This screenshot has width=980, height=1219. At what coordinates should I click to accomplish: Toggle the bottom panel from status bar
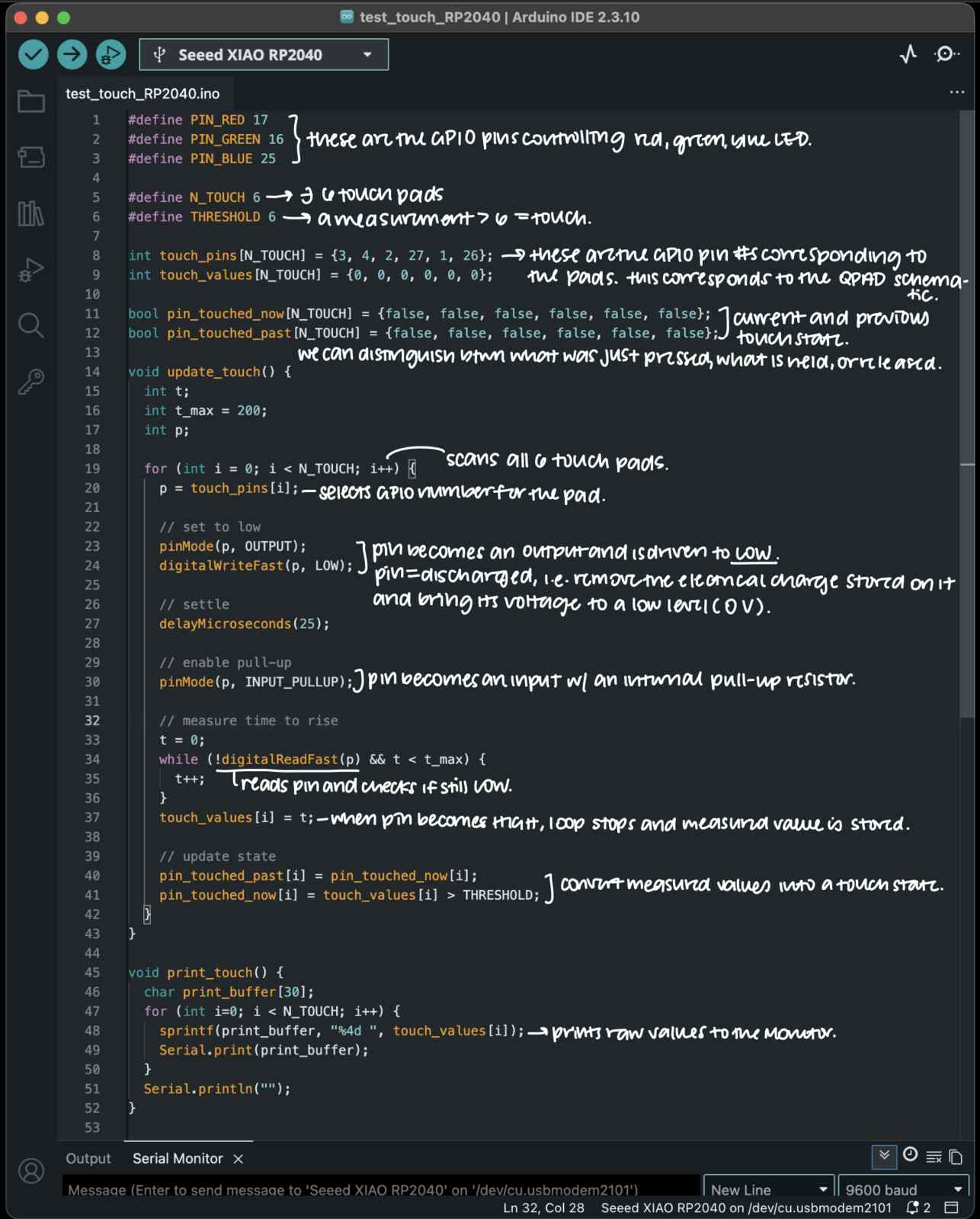(x=951, y=1208)
